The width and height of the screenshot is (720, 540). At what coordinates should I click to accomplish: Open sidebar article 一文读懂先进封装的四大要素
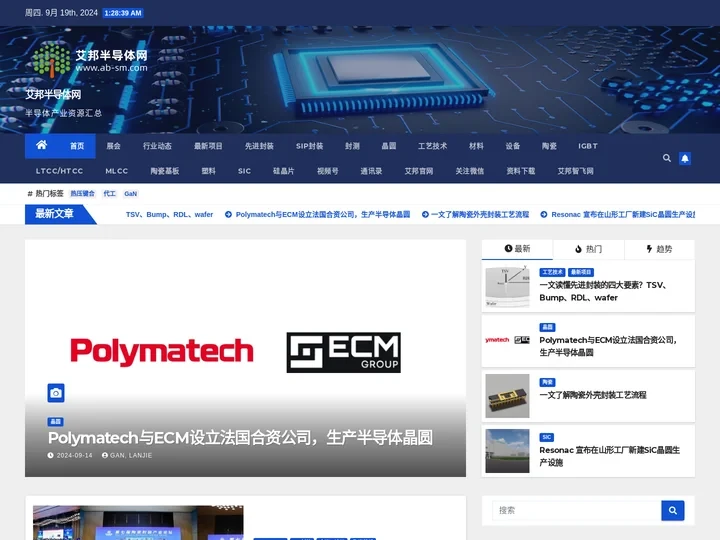tap(603, 291)
